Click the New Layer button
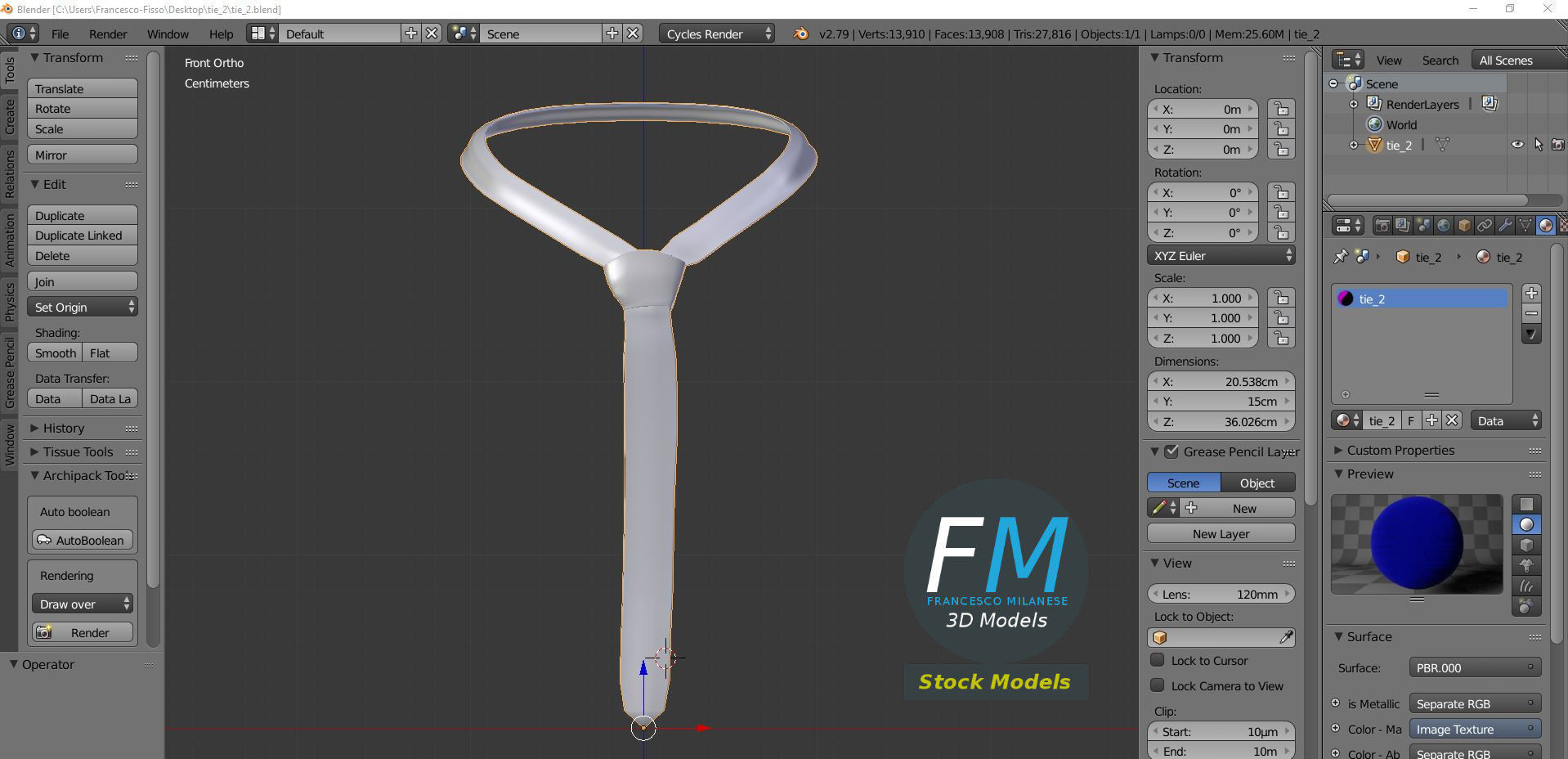1568x759 pixels. pyautogui.click(x=1221, y=533)
